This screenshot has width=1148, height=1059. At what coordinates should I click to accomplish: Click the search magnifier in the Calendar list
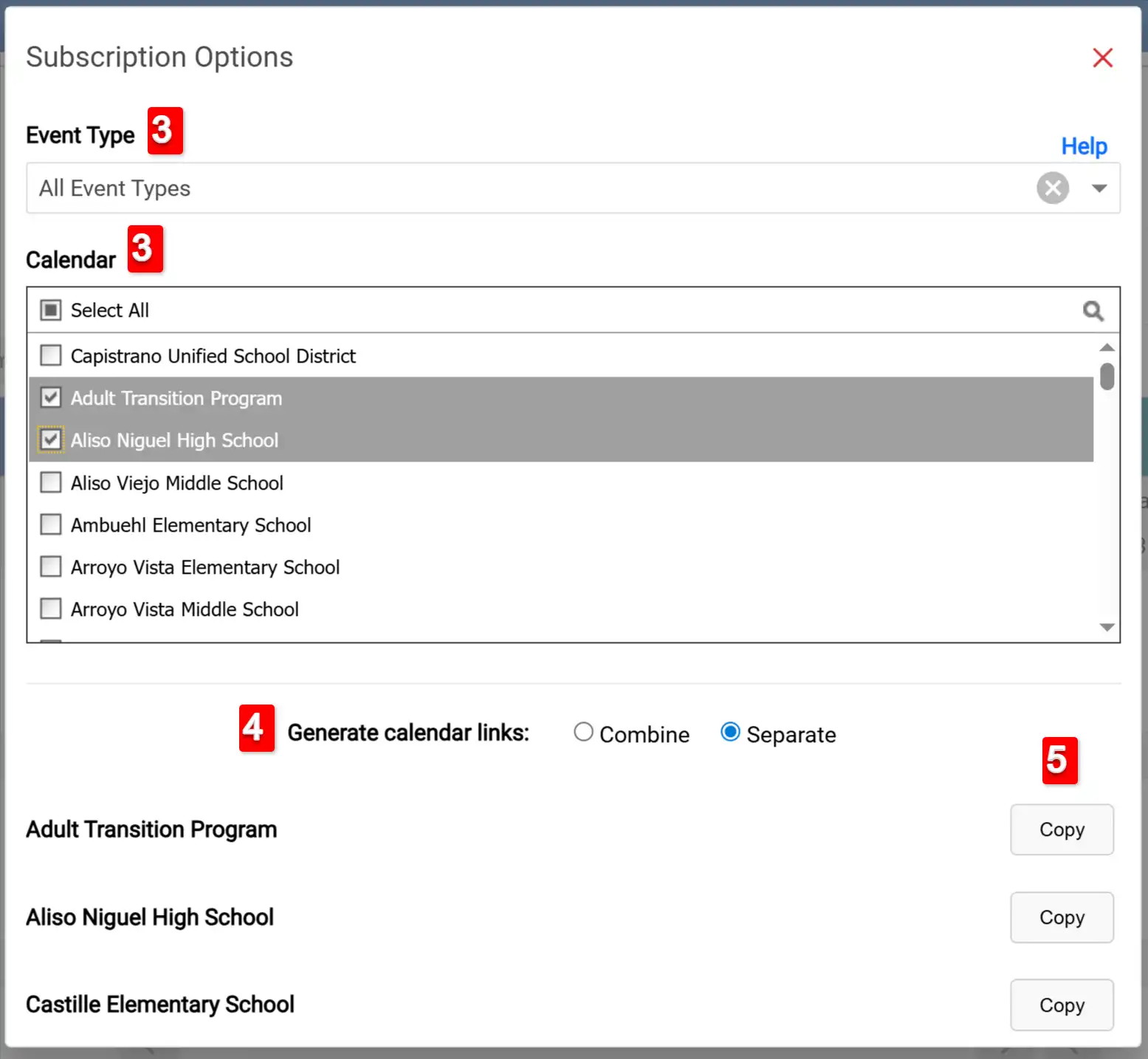pyautogui.click(x=1093, y=310)
